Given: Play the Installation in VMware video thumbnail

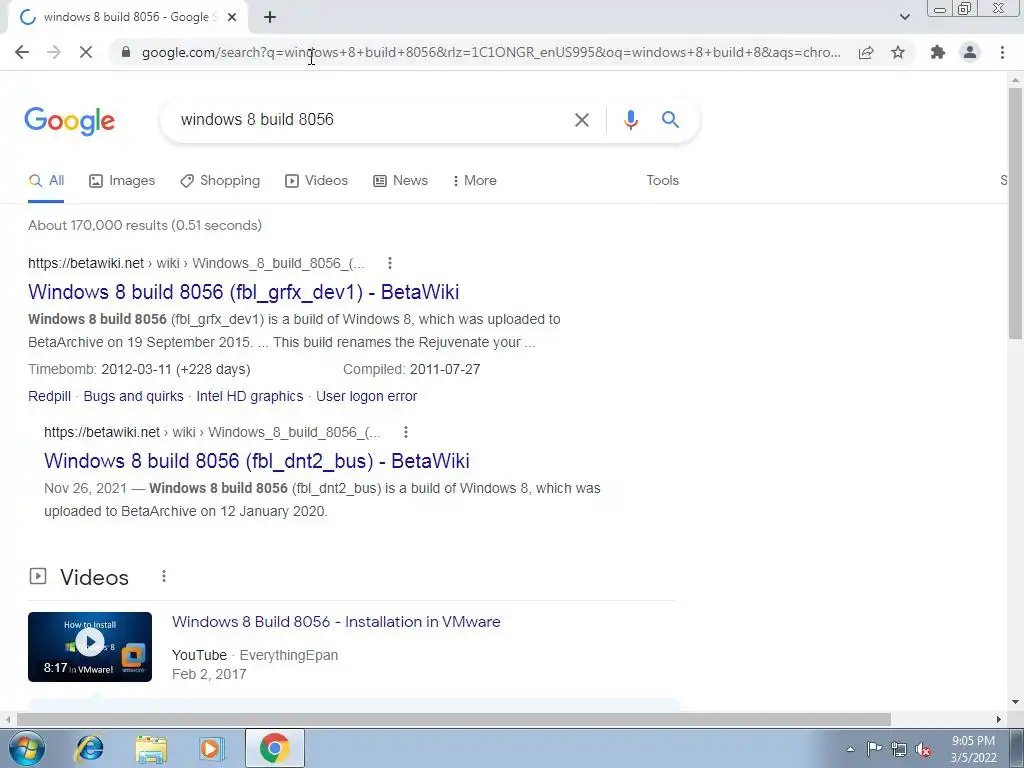Looking at the screenshot, I should pos(90,647).
